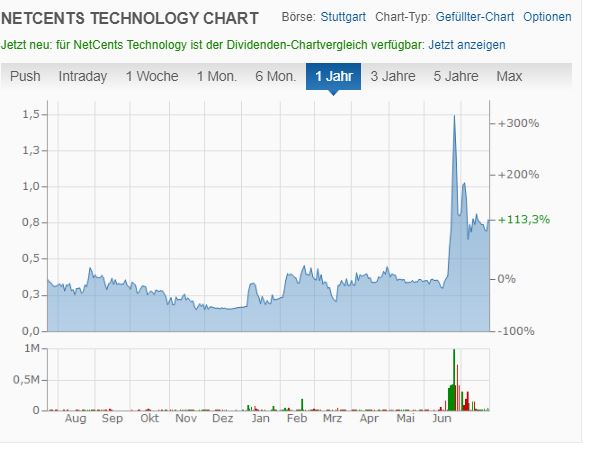This screenshot has height=450, width=593.
Task: Change chart type via Gefüllter-Chart
Action: 475,17
